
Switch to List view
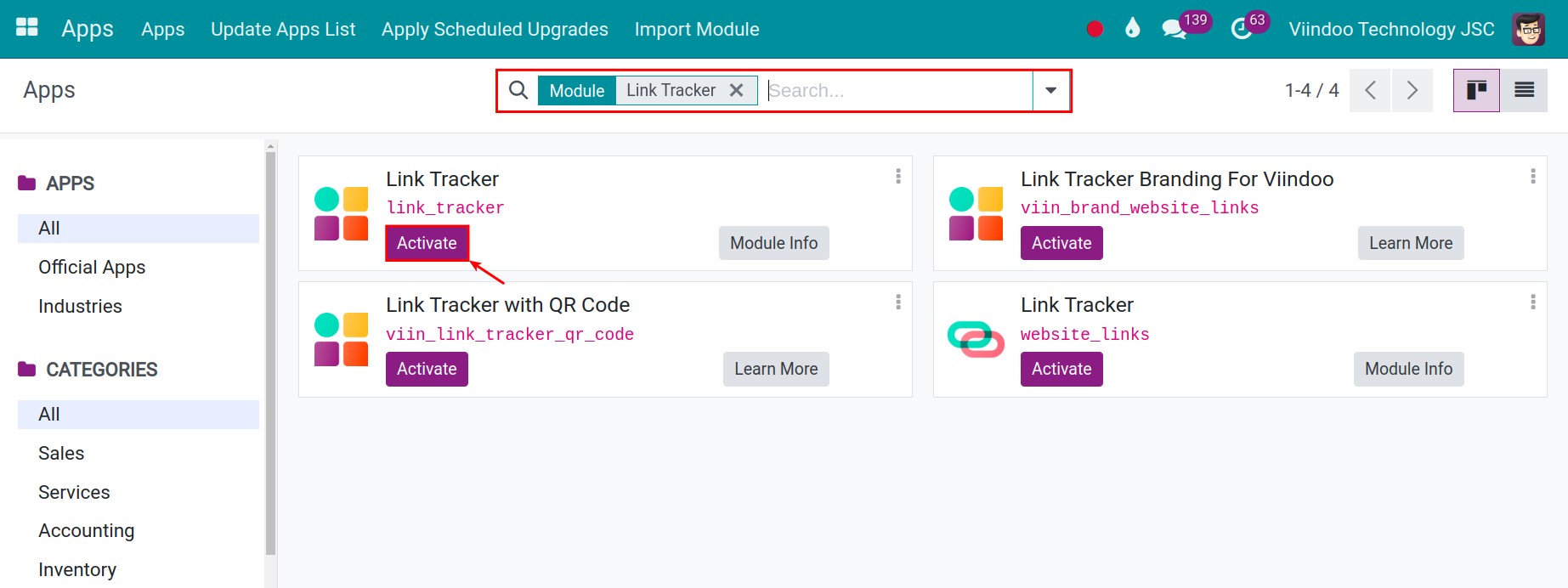[x=1524, y=90]
